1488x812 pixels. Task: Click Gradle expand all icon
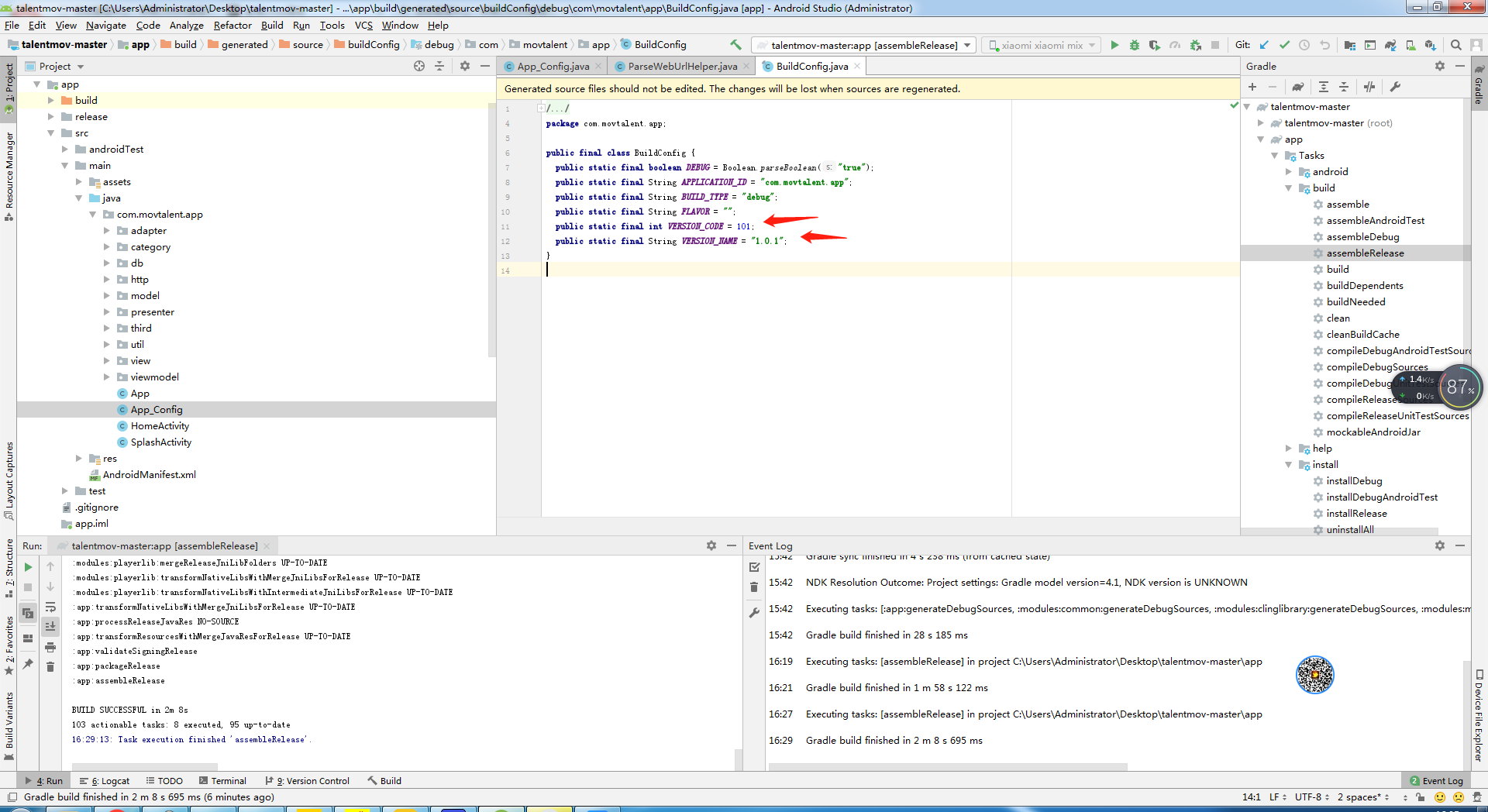(x=1324, y=87)
